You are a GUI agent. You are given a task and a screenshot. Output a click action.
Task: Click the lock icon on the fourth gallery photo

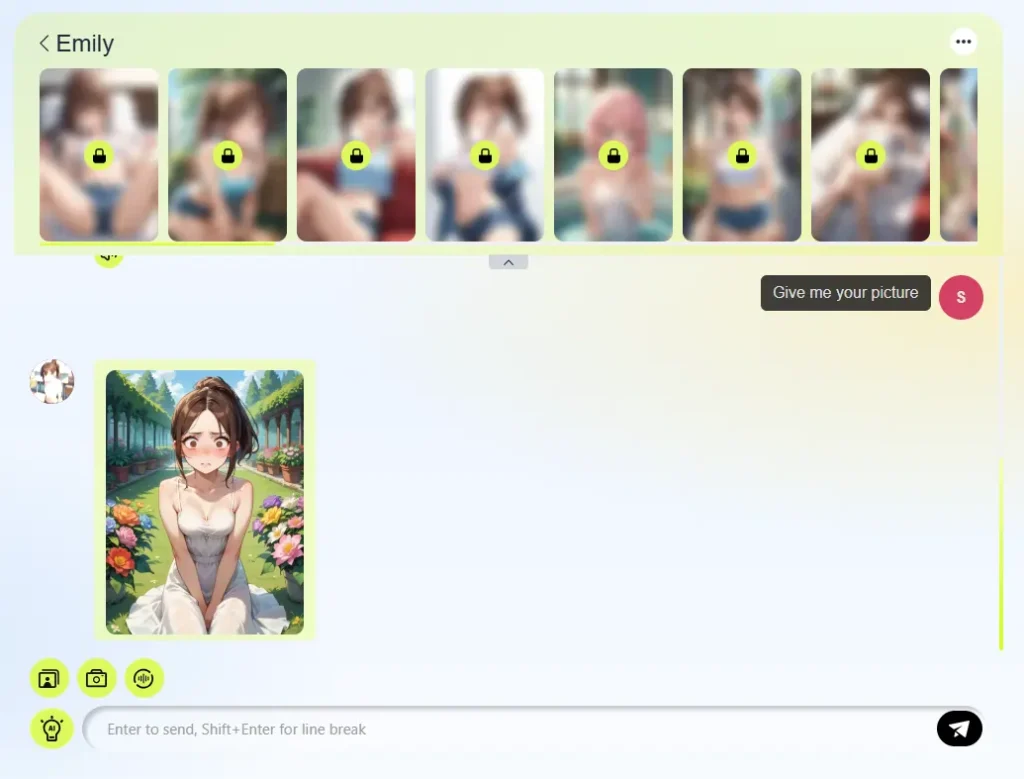(x=485, y=156)
